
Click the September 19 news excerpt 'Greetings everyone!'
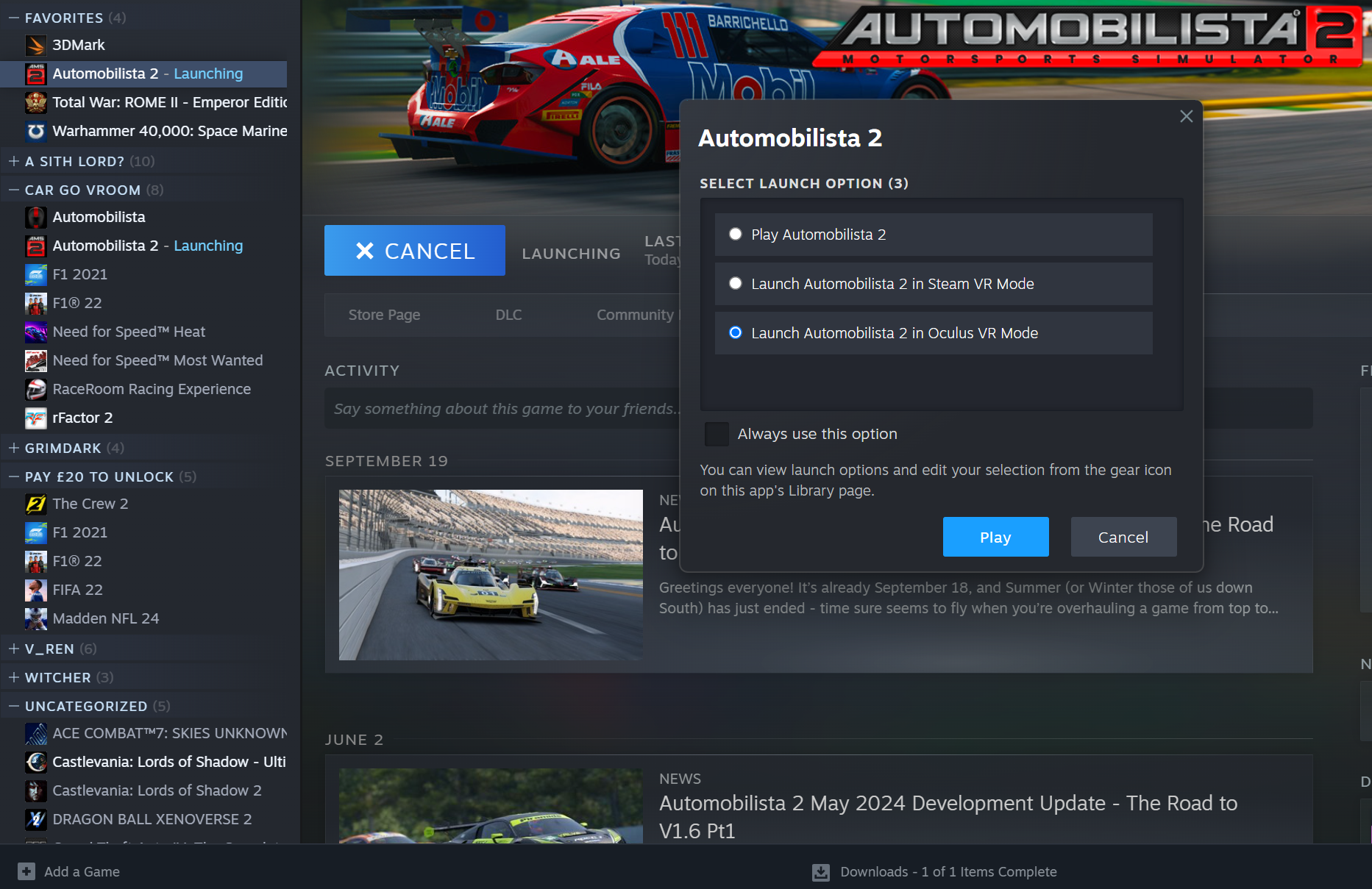click(969, 598)
